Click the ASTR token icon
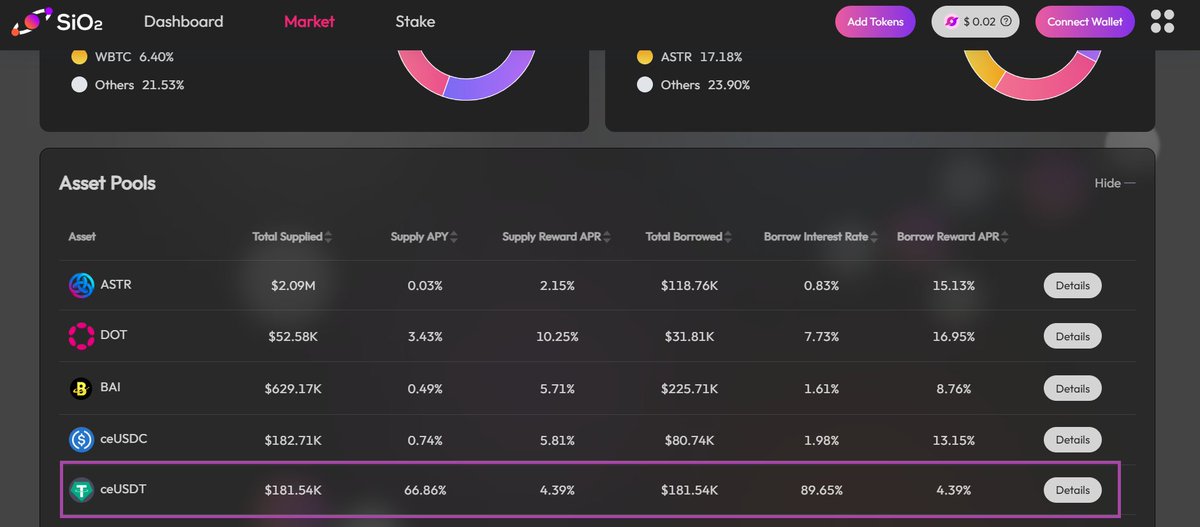1200x527 pixels. pyautogui.click(x=81, y=285)
